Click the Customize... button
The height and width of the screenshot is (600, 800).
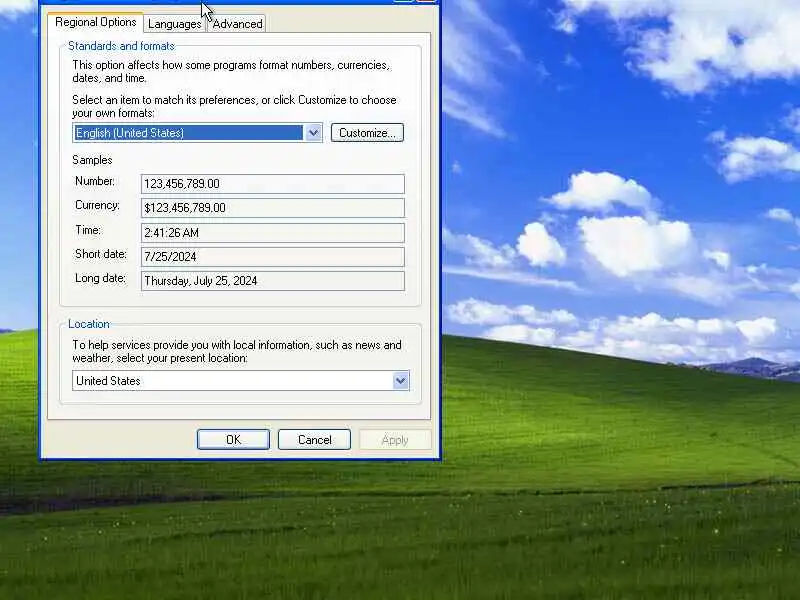[x=367, y=133]
